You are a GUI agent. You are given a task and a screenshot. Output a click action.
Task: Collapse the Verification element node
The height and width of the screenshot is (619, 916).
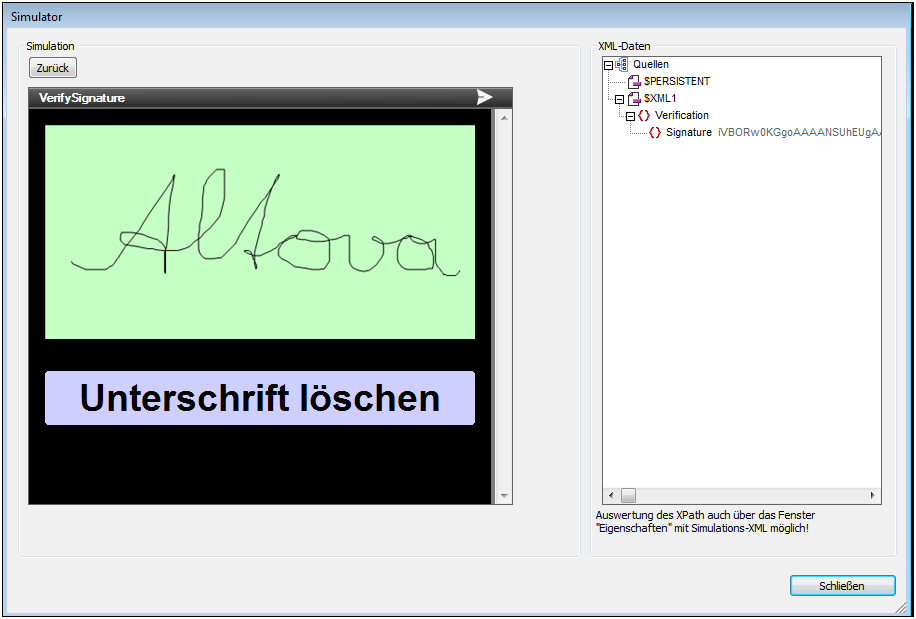coord(630,116)
